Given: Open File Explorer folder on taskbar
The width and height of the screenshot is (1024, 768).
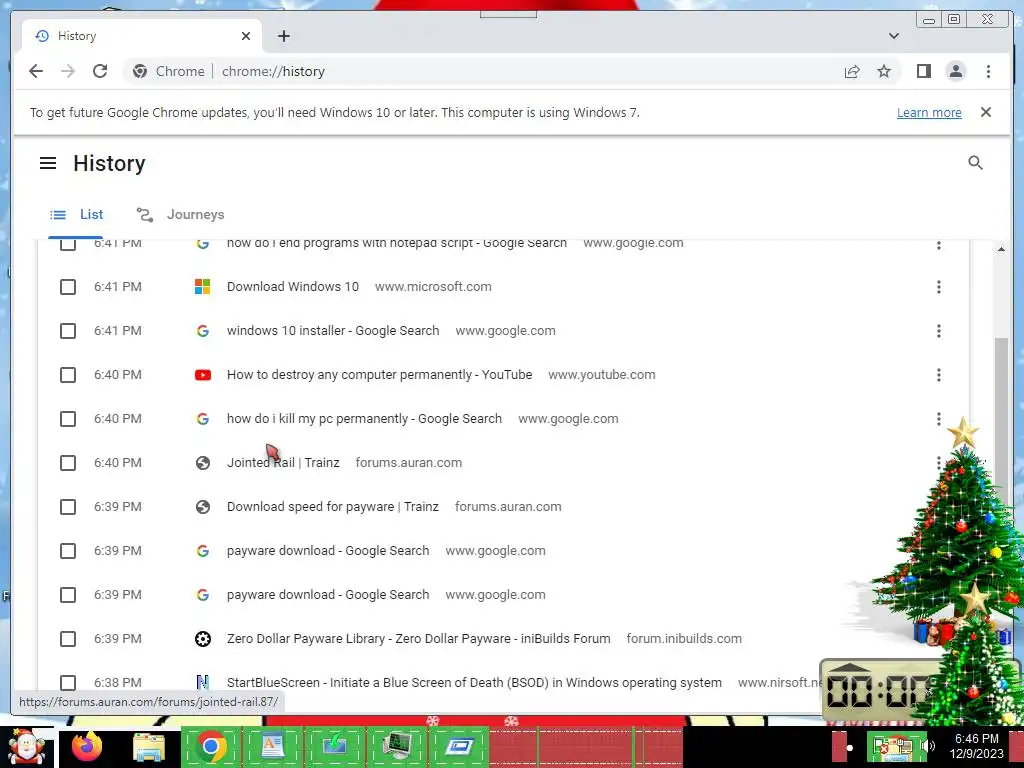Looking at the screenshot, I should tap(149, 748).
